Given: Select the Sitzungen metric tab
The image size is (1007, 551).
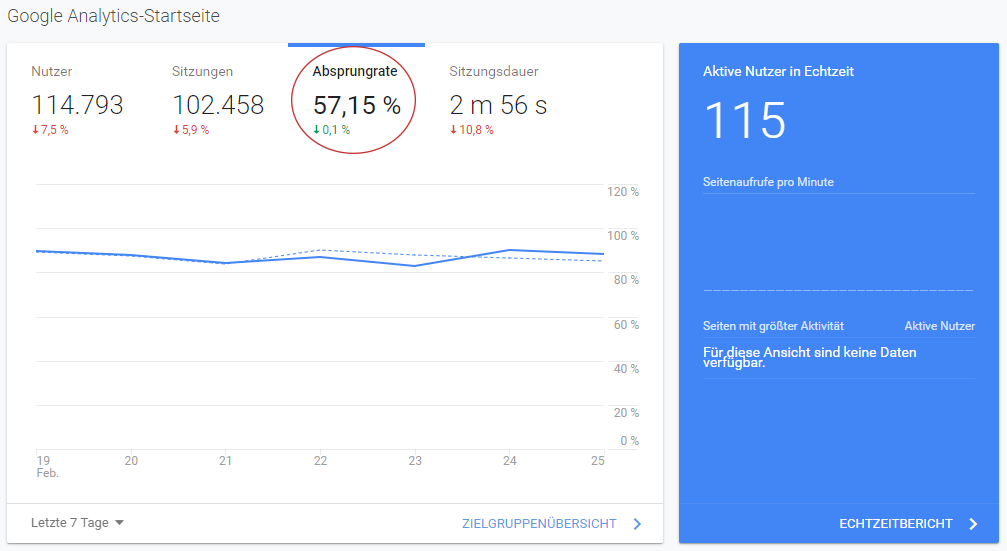Looking at the screenshot, I should pyautogui.click(x=218, y=101).
